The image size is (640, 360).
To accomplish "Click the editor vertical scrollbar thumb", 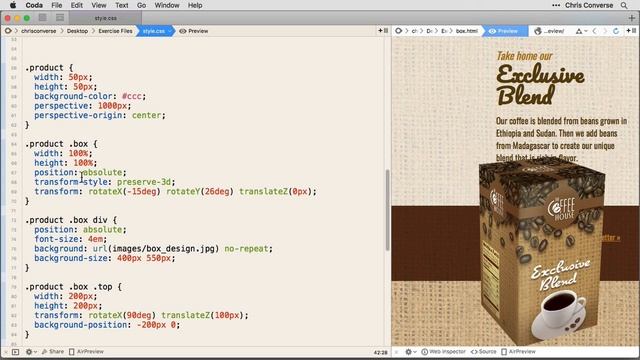I will pyautogui.click(x=387, y=210).
